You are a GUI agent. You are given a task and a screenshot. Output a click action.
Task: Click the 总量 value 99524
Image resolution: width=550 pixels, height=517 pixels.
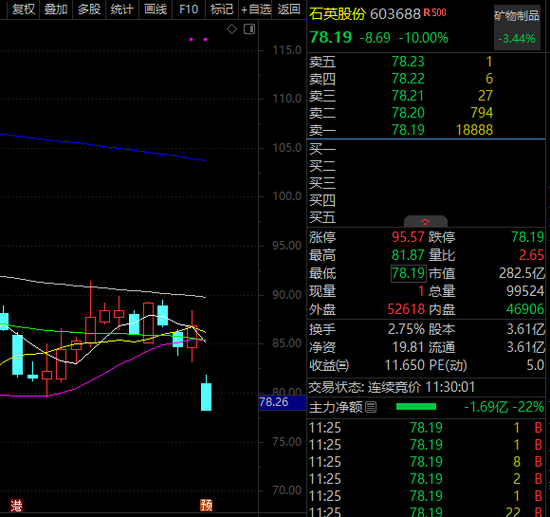[x=525, y=291]
